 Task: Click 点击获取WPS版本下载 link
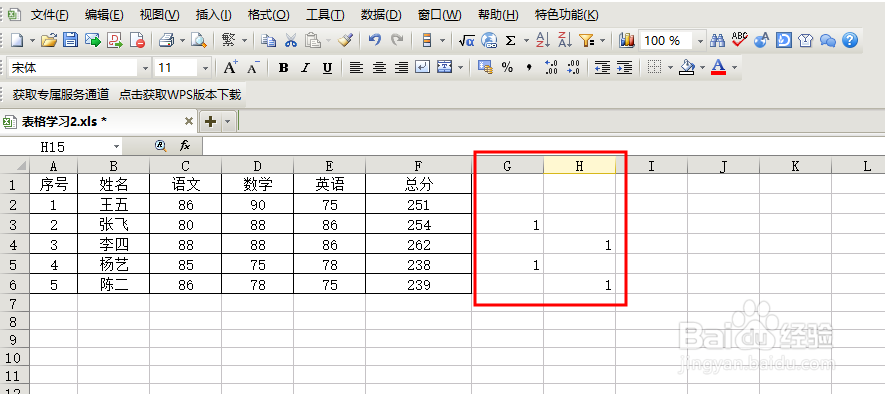coord(180,94)
